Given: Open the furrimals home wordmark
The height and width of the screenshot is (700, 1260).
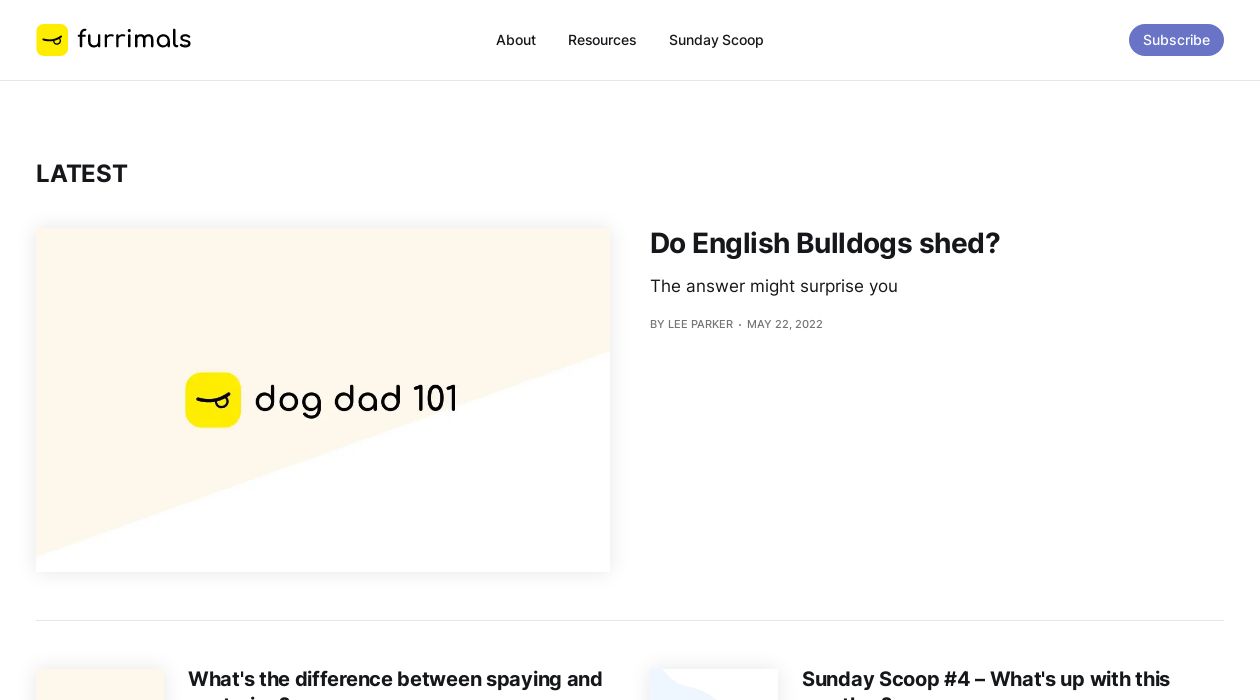Looking at the screenshot, I should click(134, 39).
